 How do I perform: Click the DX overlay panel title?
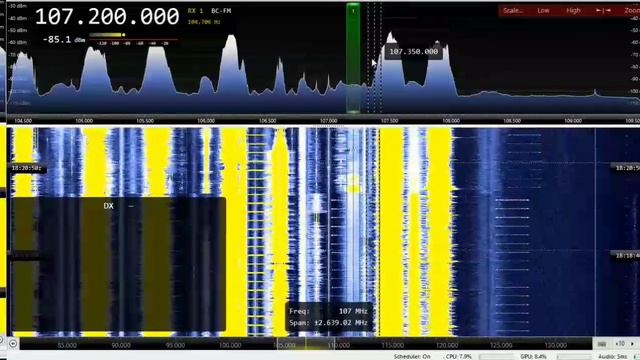point(108,206)
